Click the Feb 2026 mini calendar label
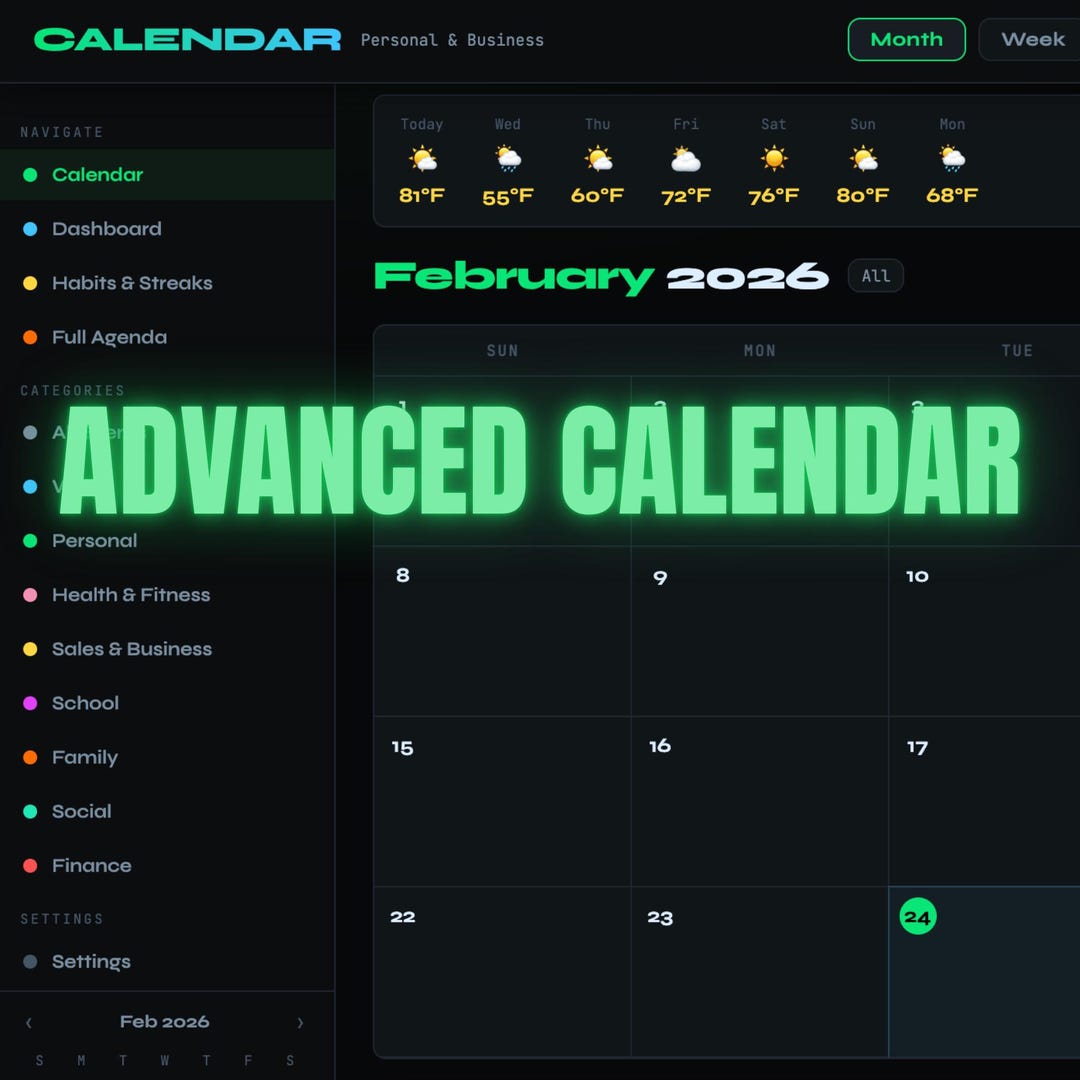 165,1022
